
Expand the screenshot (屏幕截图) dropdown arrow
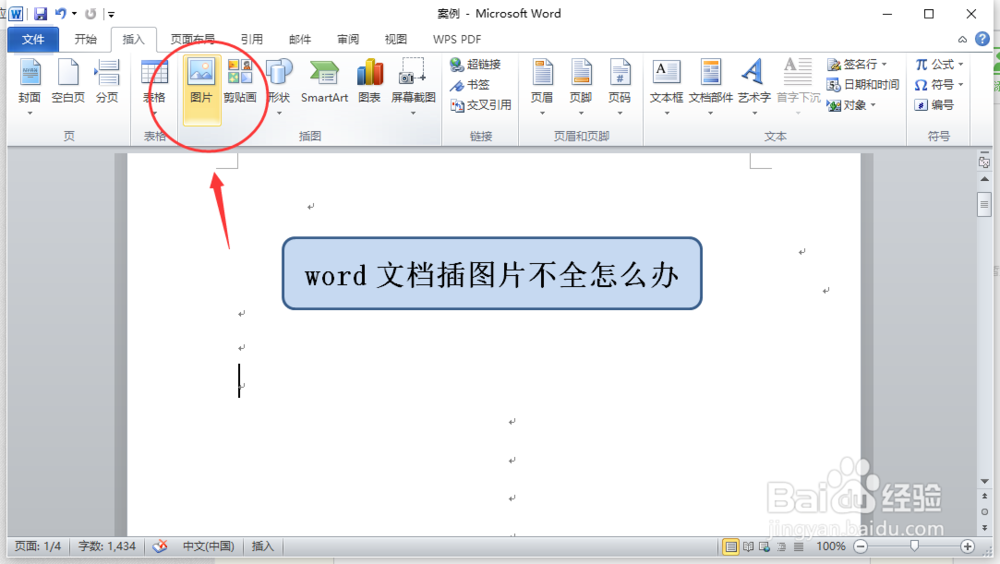tap(413, 114)
